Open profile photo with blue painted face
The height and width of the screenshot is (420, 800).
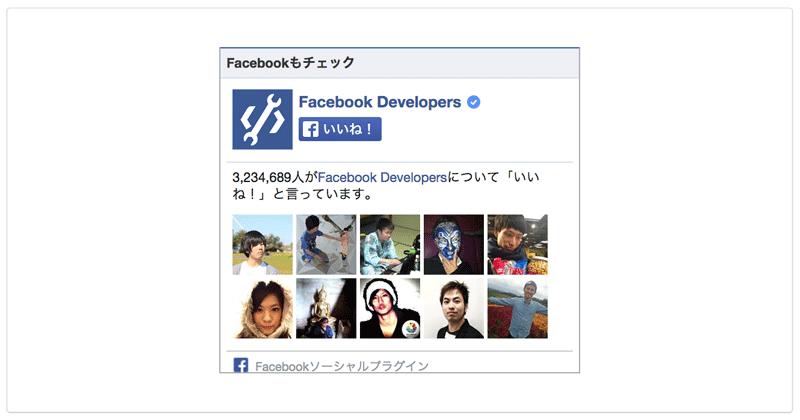coord(454,244)
